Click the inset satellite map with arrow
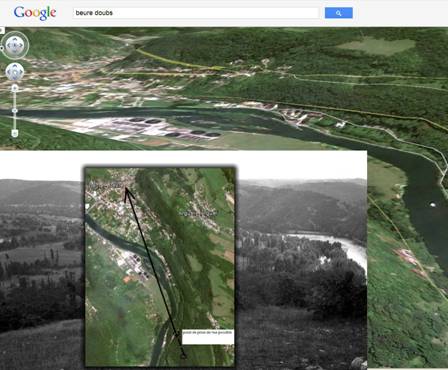448x370 pixels. click(x=160, y=267)
